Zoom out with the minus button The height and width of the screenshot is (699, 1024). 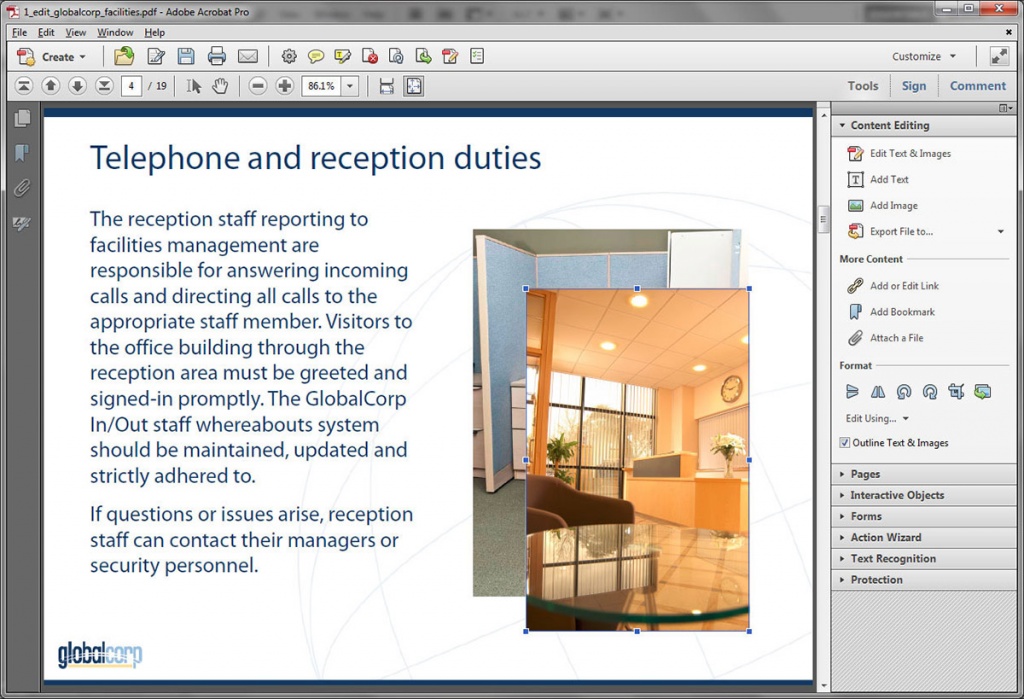pyautogui.click(x=258, y=86)
